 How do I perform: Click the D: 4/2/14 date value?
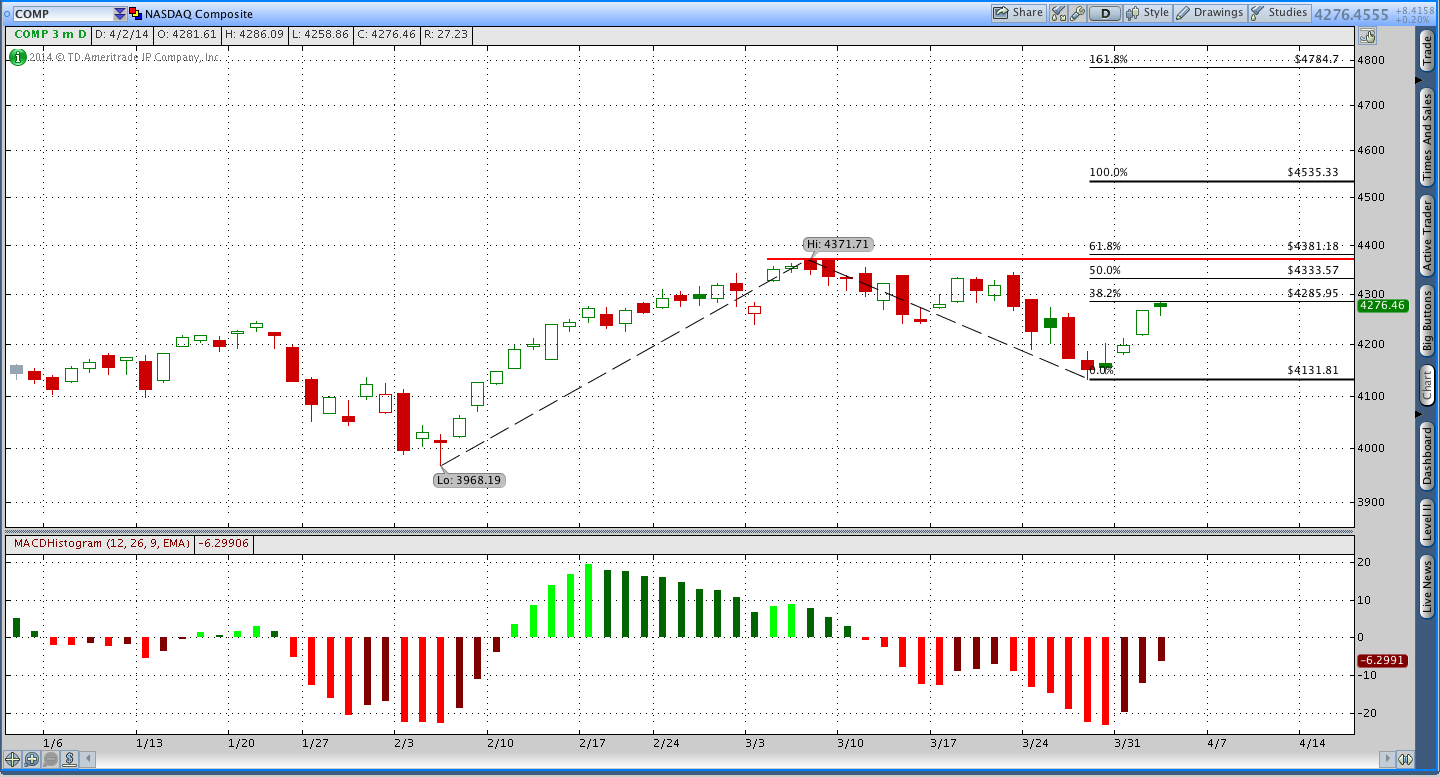click(121, 34)
